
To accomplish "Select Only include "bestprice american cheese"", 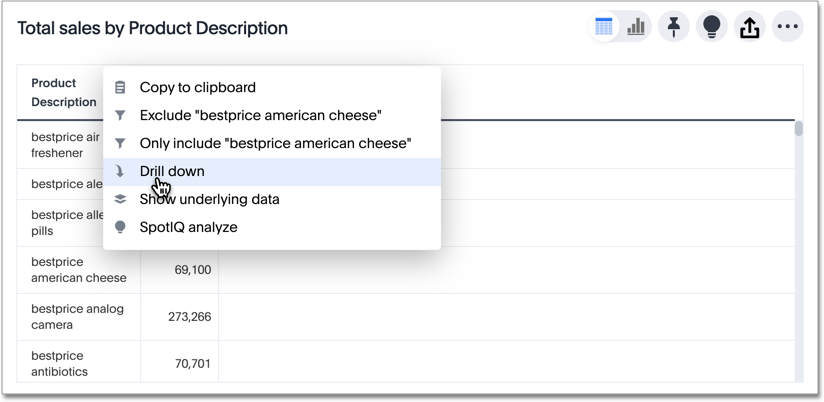I will pos(275,144).
